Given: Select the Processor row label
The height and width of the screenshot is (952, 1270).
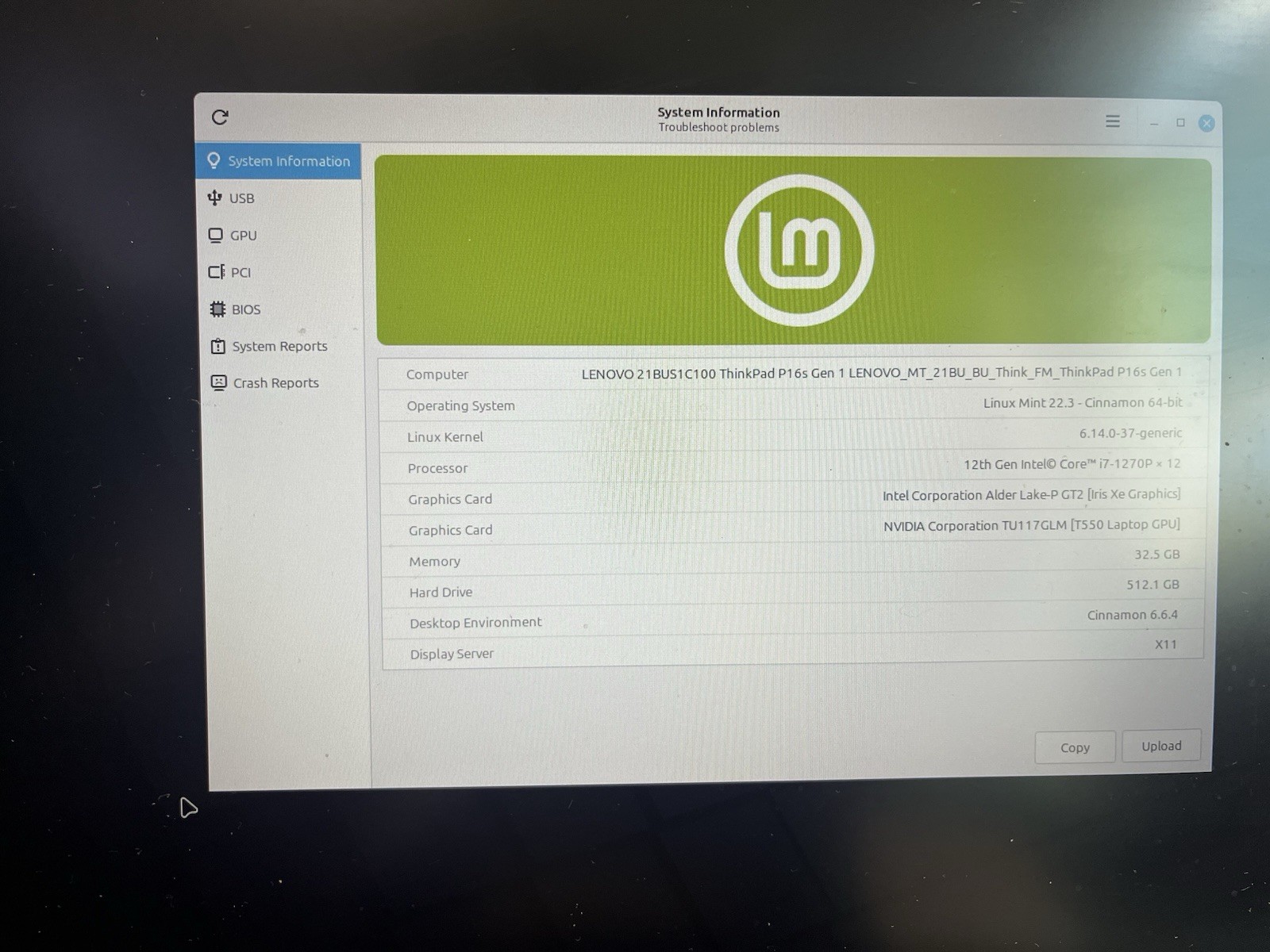Looking at the screenshot, I should click(x=437, y=468).
